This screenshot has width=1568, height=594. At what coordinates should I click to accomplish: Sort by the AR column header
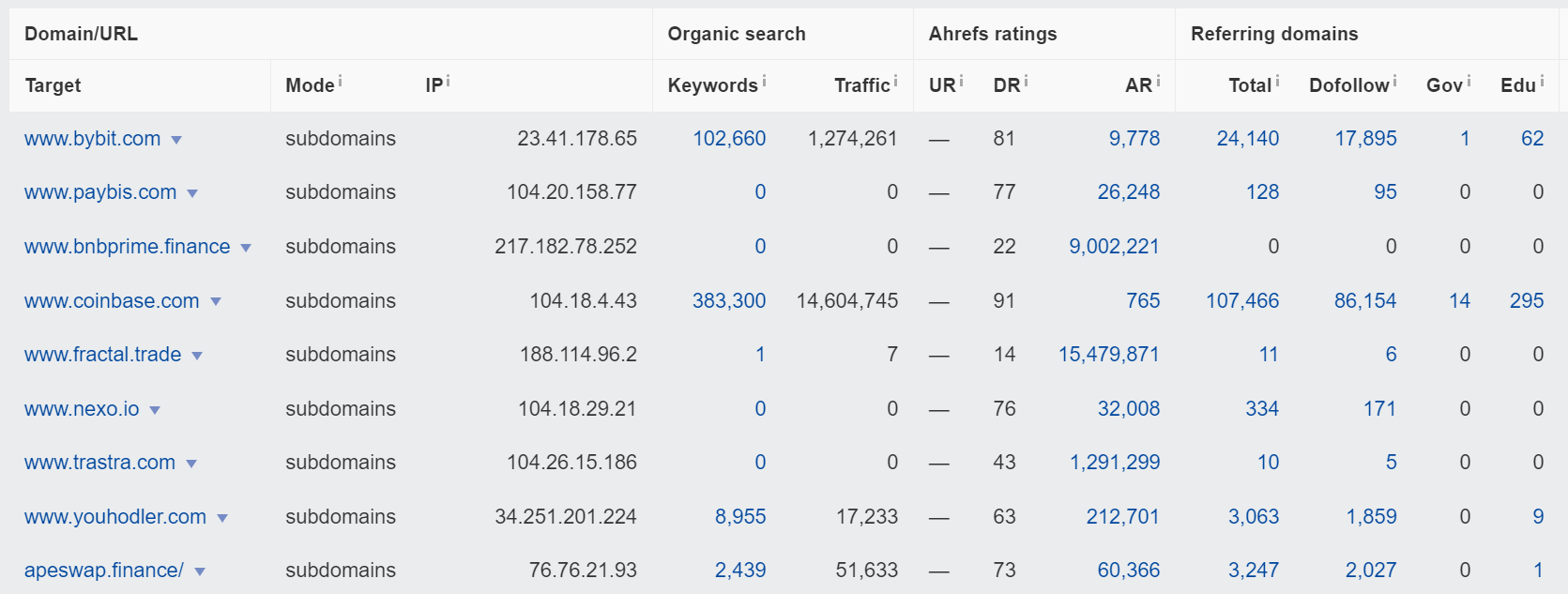(x=1138, y=85)
